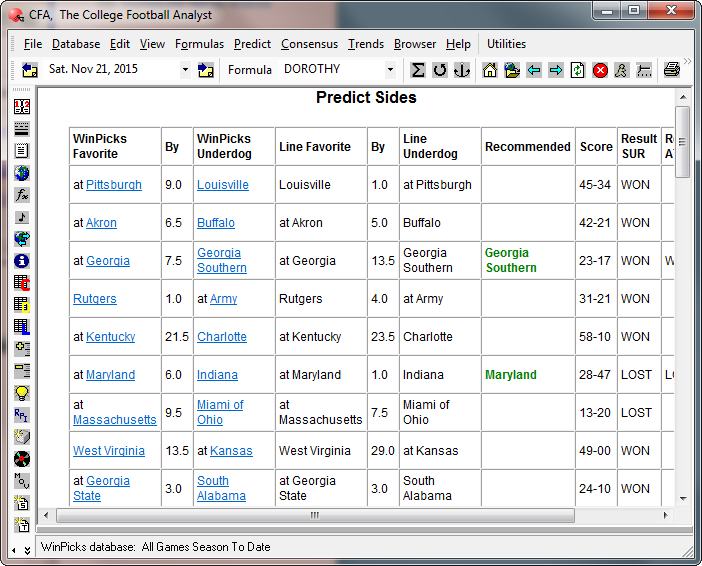Open the fx formula icon in the sidebar
The width and height of the screenshot is (702, 566).
pyautogui.click(x=21, y=195)
